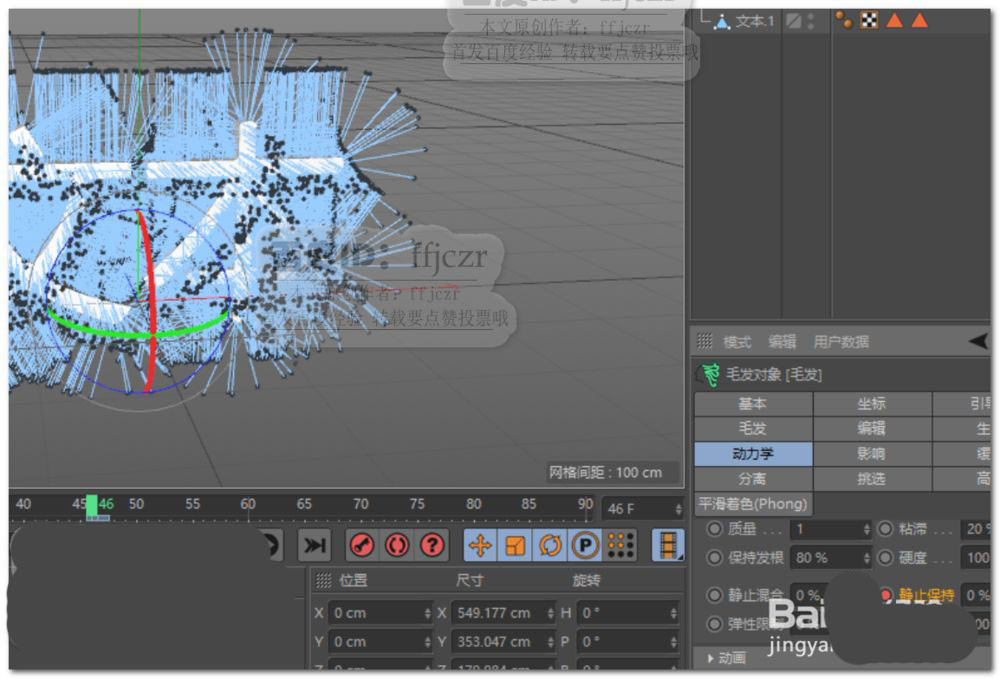Image resolution: width=1000 pixels, height=679 pixels.
Task: Toggle the visibility dots of 文本.1
Action: tap(811, 21)
